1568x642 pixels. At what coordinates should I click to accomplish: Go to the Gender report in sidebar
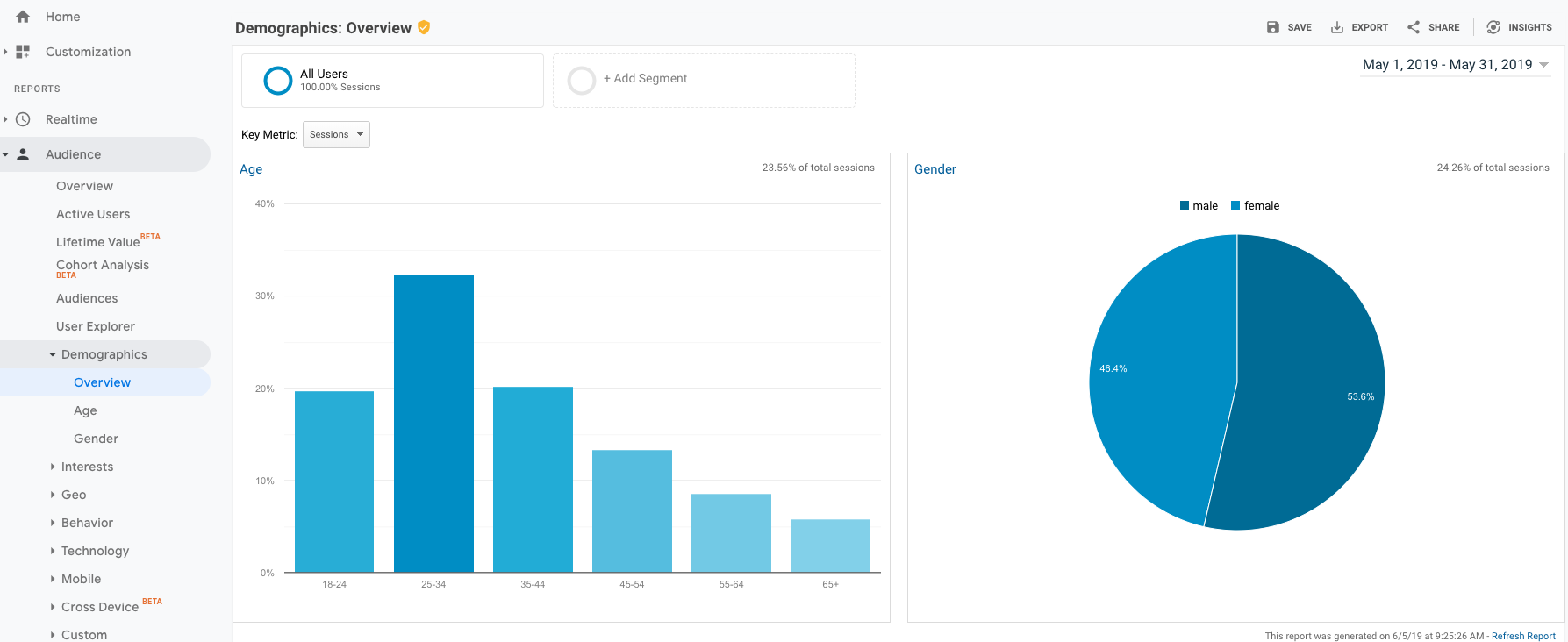coord(96,439)
